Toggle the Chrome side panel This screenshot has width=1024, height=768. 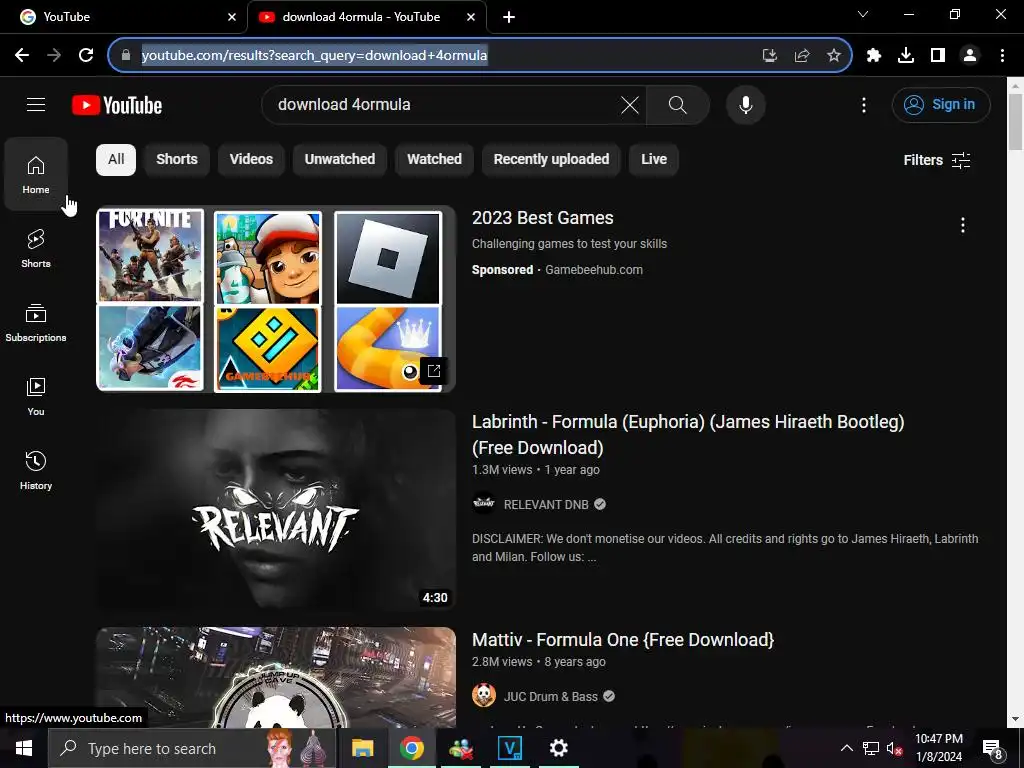(938, 56)
